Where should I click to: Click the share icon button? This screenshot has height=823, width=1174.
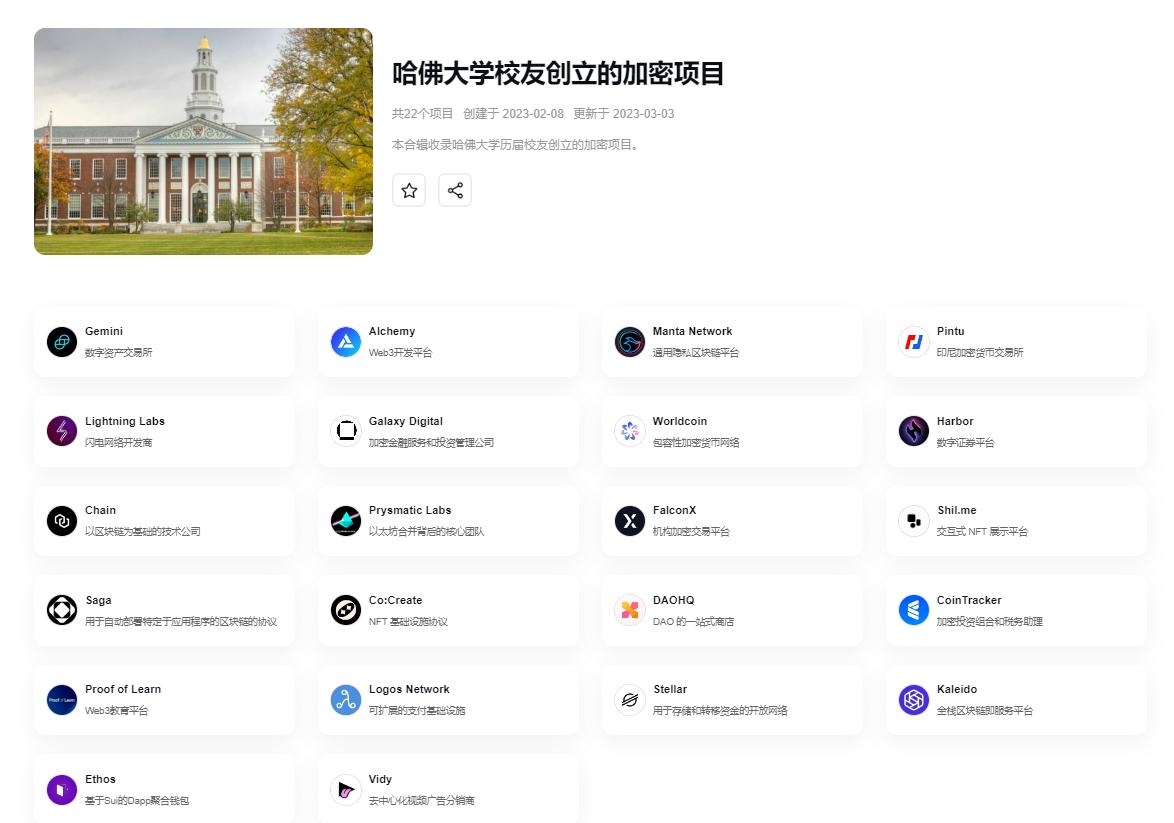tap(455, 190)
